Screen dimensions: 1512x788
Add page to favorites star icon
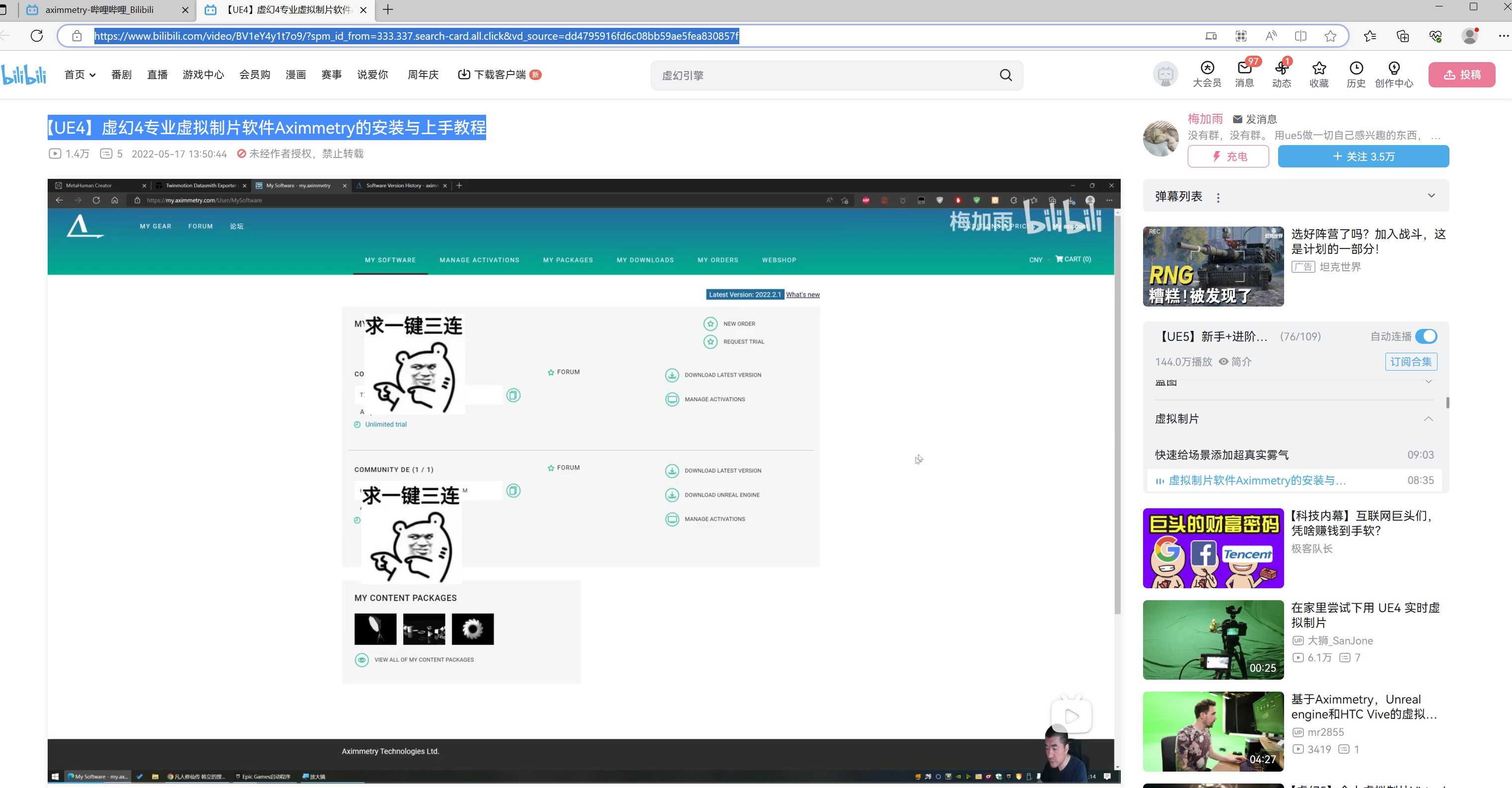pos(1330,36)
